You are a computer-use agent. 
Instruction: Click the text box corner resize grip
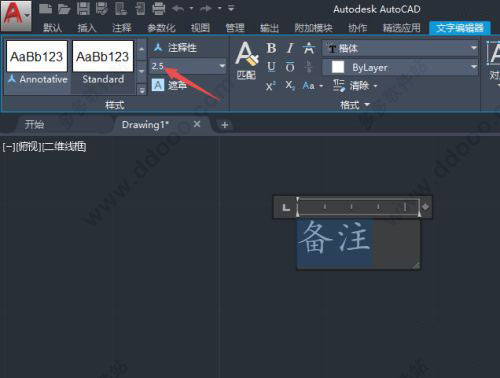tap(416, 266)
